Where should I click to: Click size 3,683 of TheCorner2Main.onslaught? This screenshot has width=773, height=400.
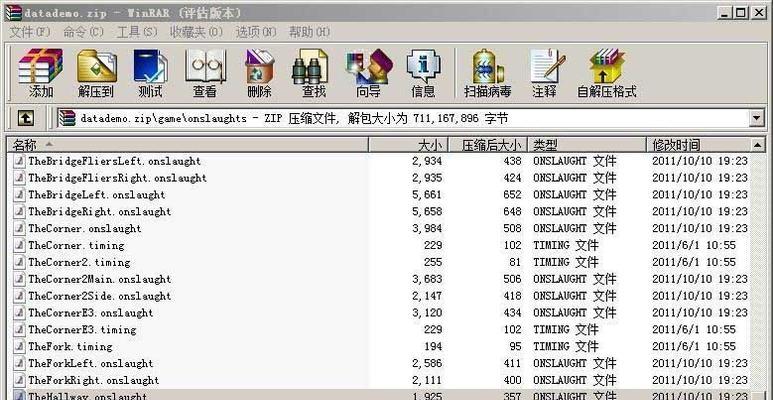[427, 279]
